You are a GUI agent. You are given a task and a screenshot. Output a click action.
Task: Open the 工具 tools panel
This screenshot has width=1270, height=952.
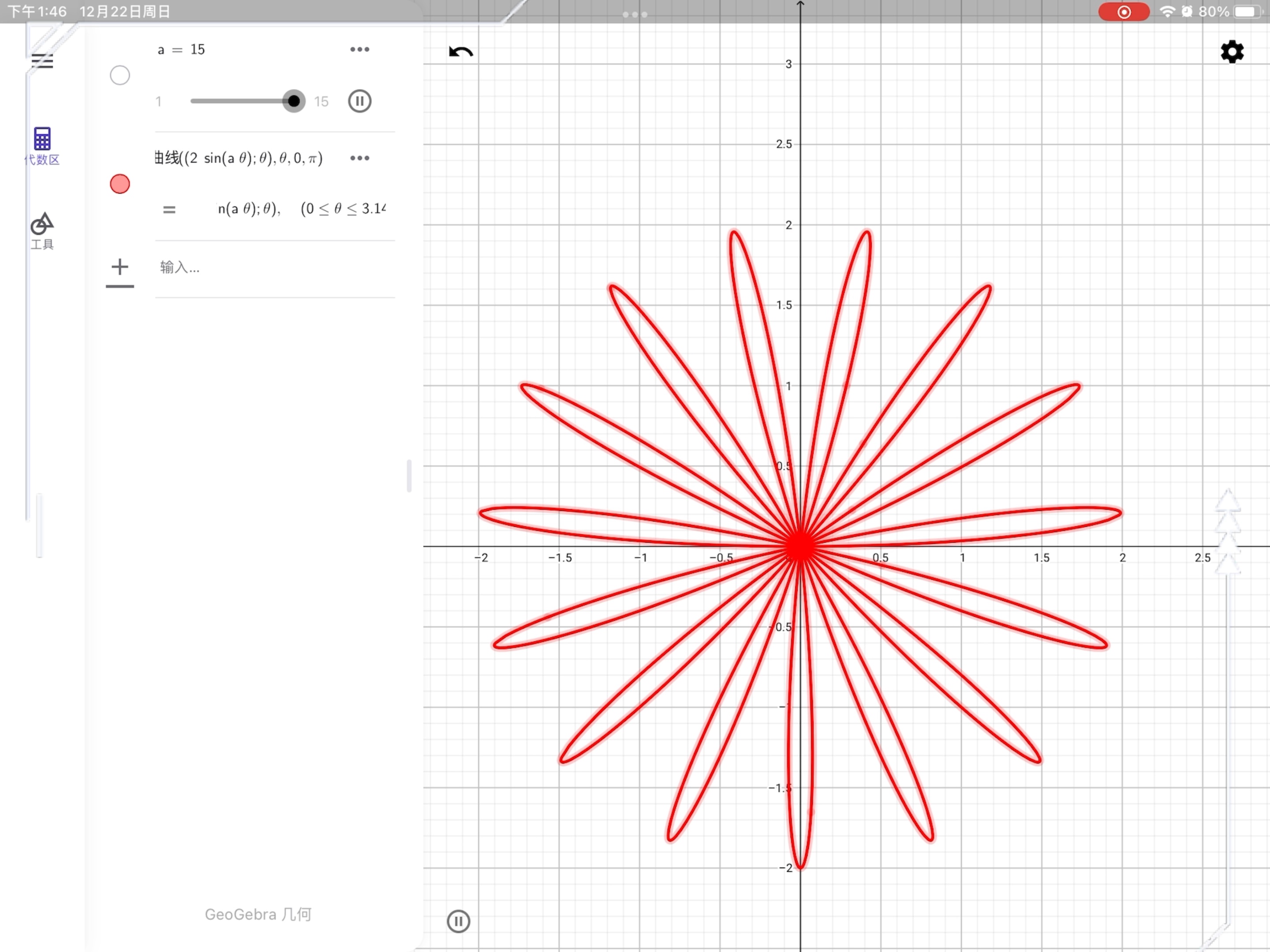pos(42,231)
